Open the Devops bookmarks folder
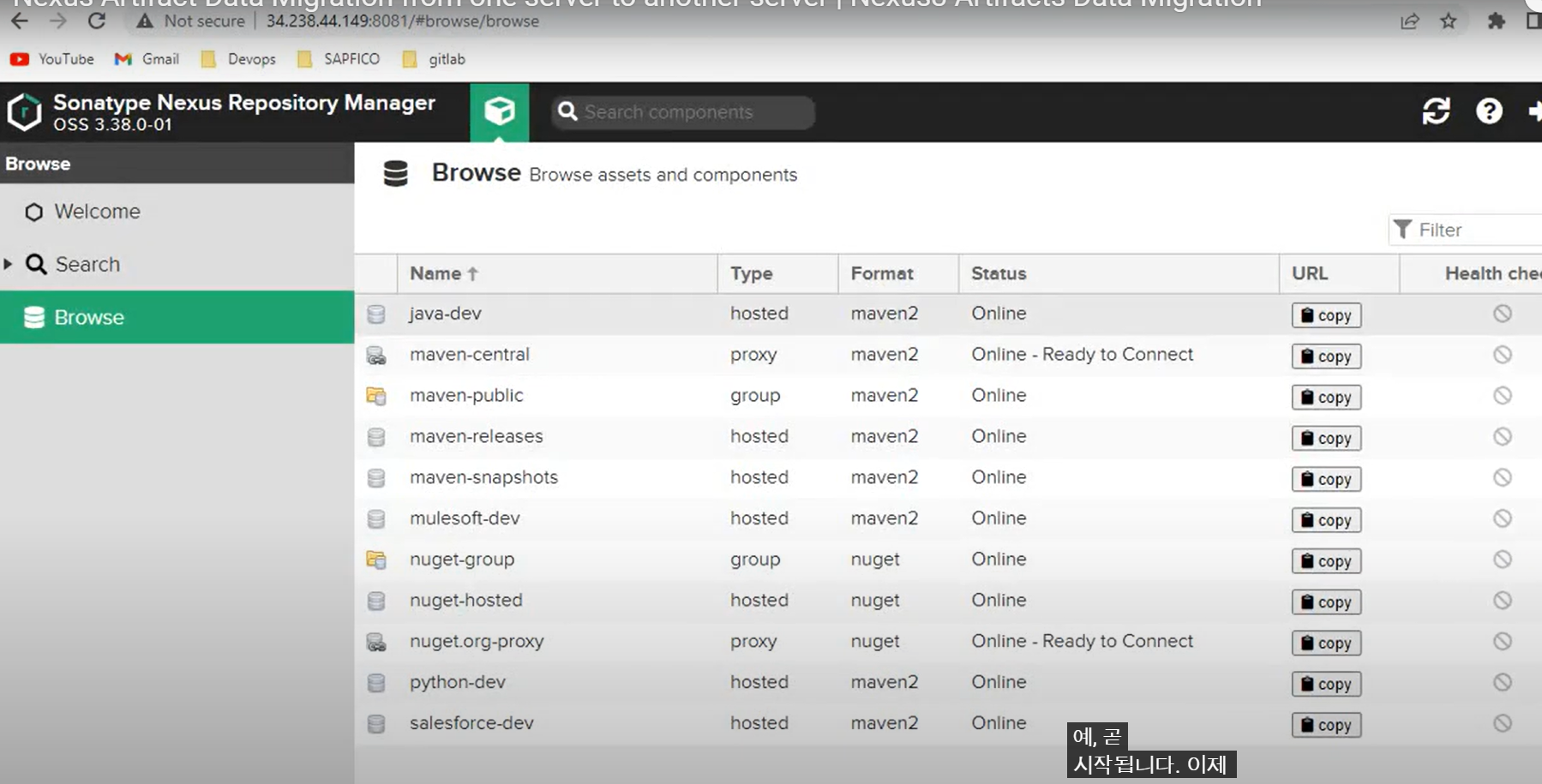Image resolution: width=1542 pixels, height=784 pixels. pos(238,59)
